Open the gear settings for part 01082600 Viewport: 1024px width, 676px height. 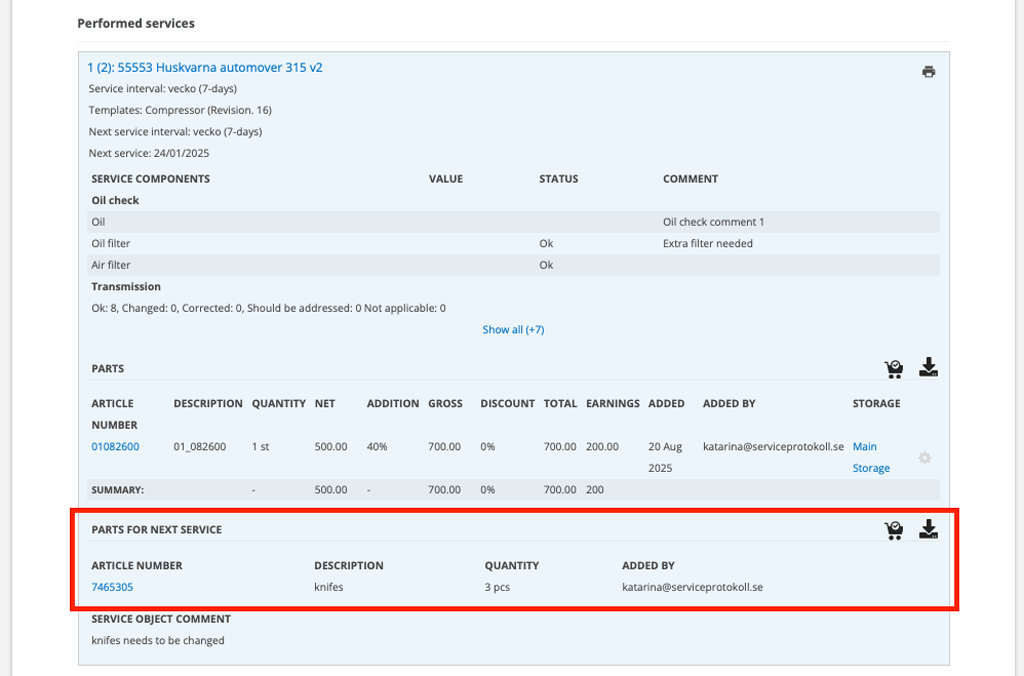click(x=924, y=458)
